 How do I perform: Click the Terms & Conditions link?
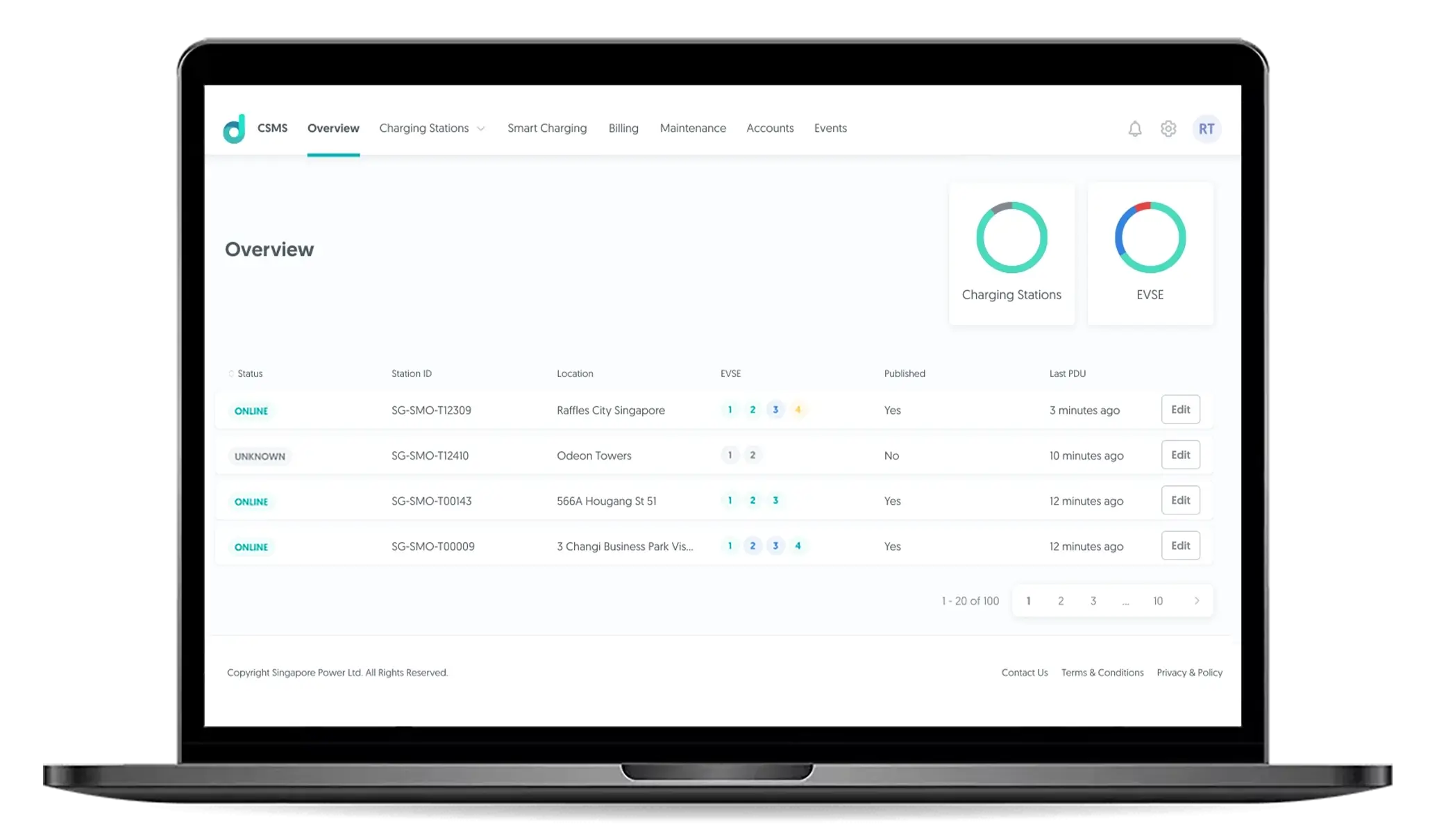(x=1102, y=671)
